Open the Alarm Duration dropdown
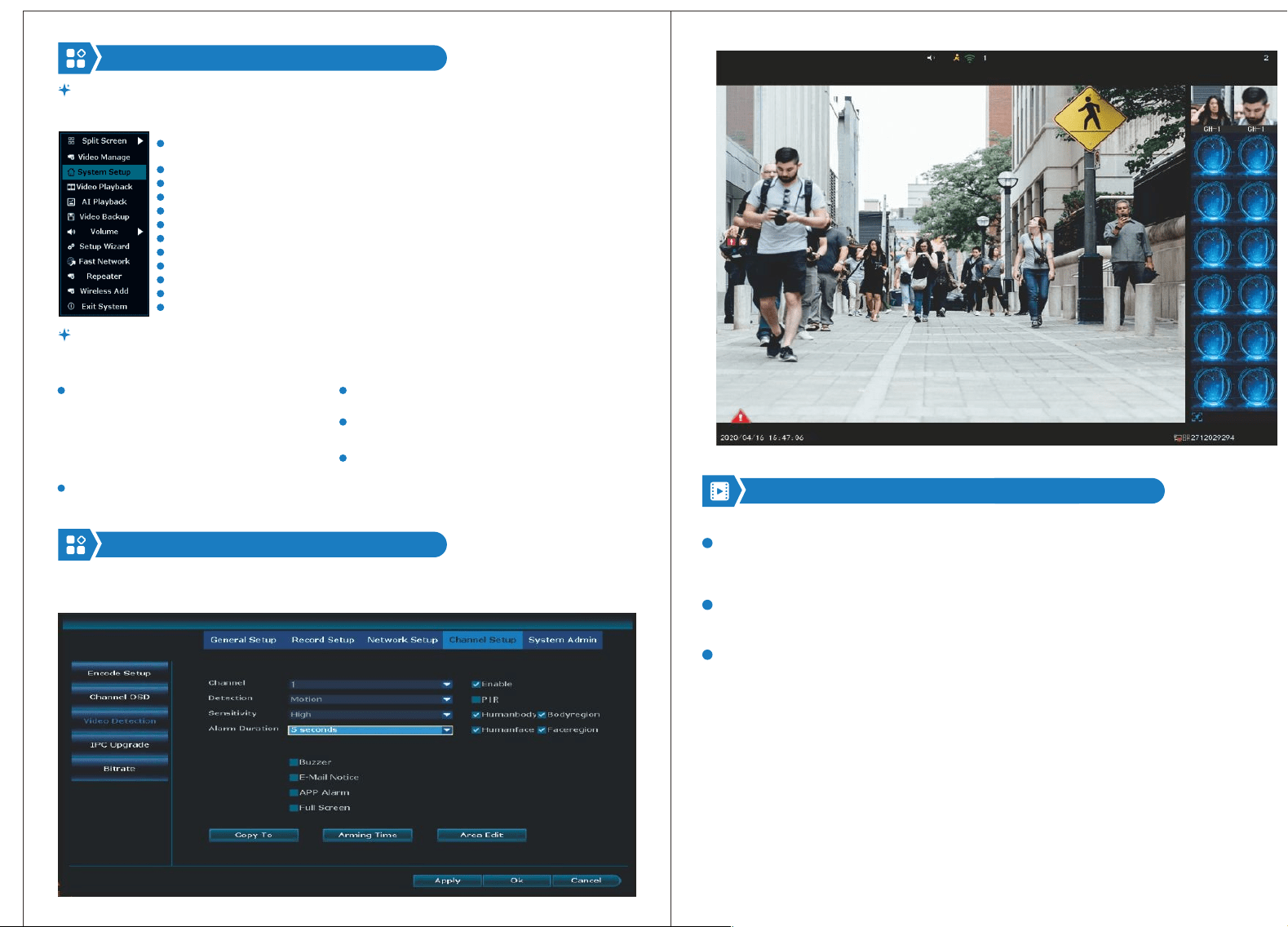Viewport: 1288px width, 927px height. click(370, 730)
